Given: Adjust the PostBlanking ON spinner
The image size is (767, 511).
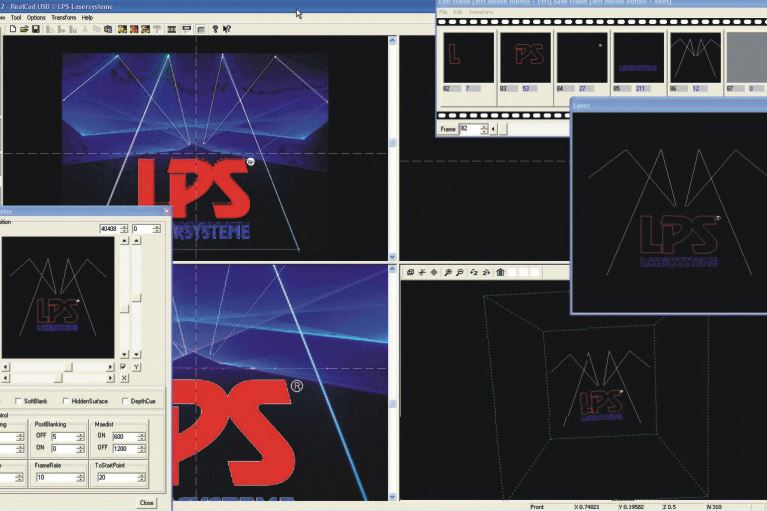Looking at the screenshot, I should click(80, 448).
